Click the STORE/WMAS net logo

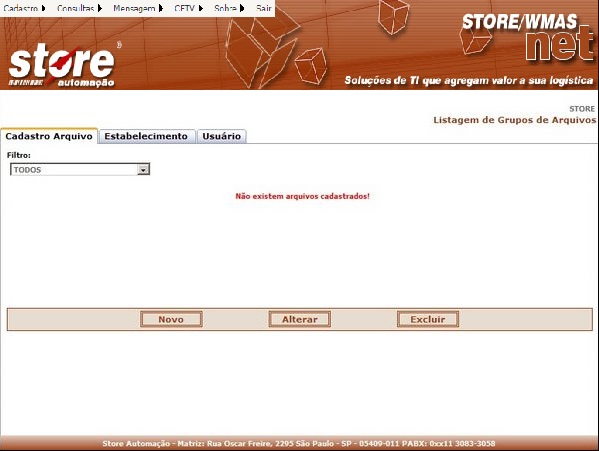[528, 37]
